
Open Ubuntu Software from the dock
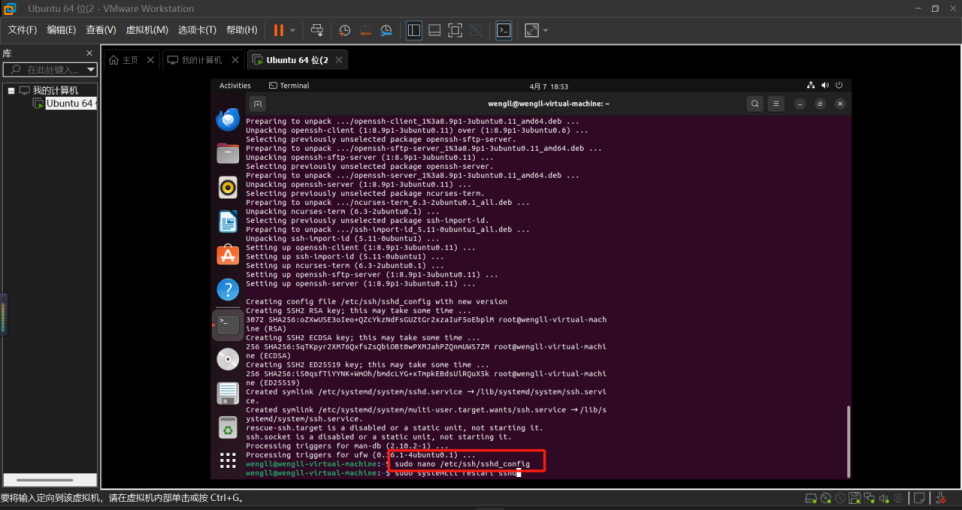228,255
